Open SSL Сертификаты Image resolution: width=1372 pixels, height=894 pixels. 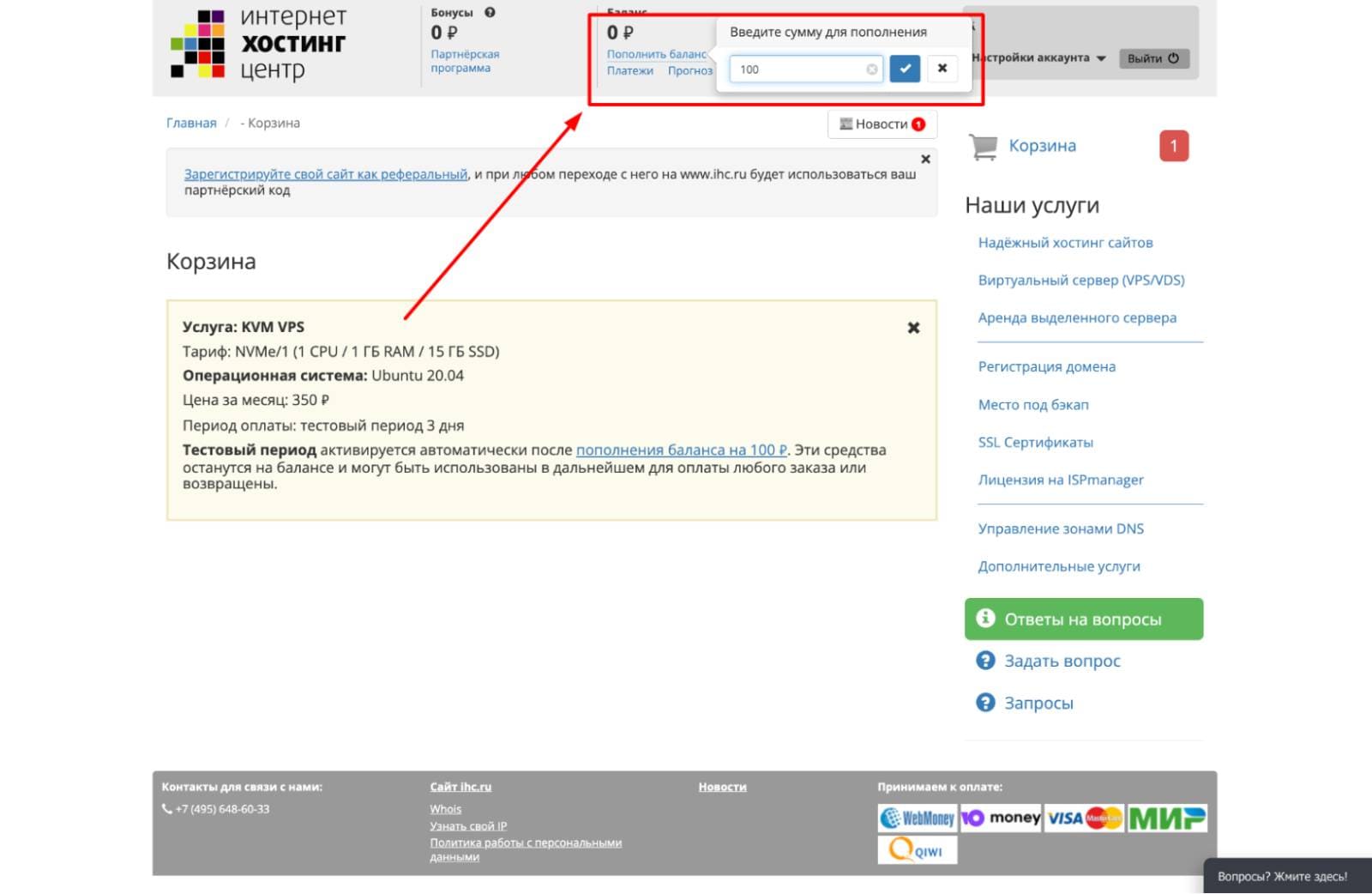pyautogui.click(x=1036, y=442)
